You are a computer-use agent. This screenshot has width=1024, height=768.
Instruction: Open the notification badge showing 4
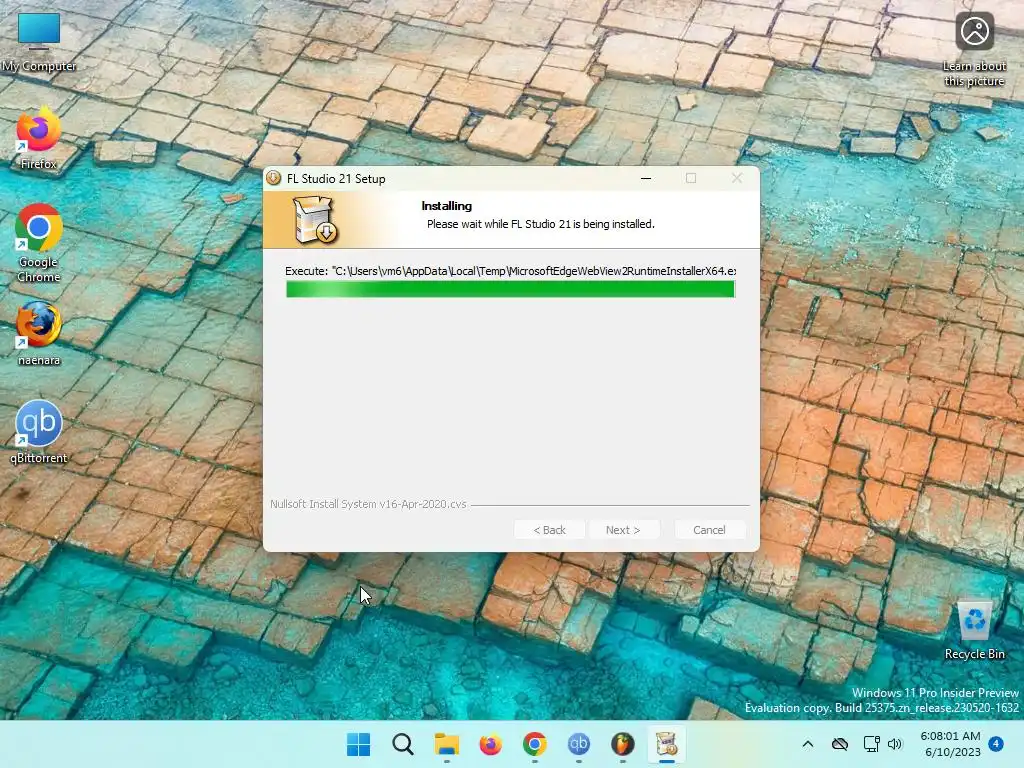click(996, 744)
